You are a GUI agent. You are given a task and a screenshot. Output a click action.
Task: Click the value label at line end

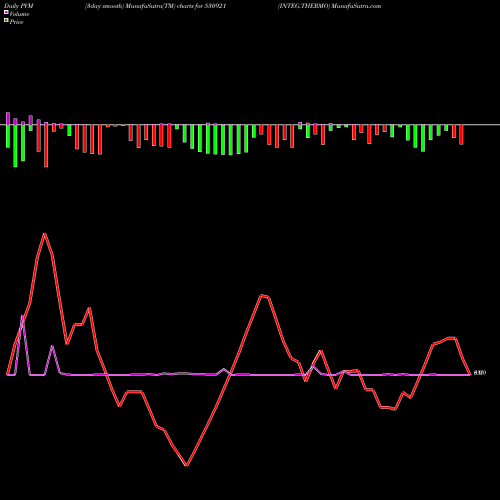pos(480,373)
